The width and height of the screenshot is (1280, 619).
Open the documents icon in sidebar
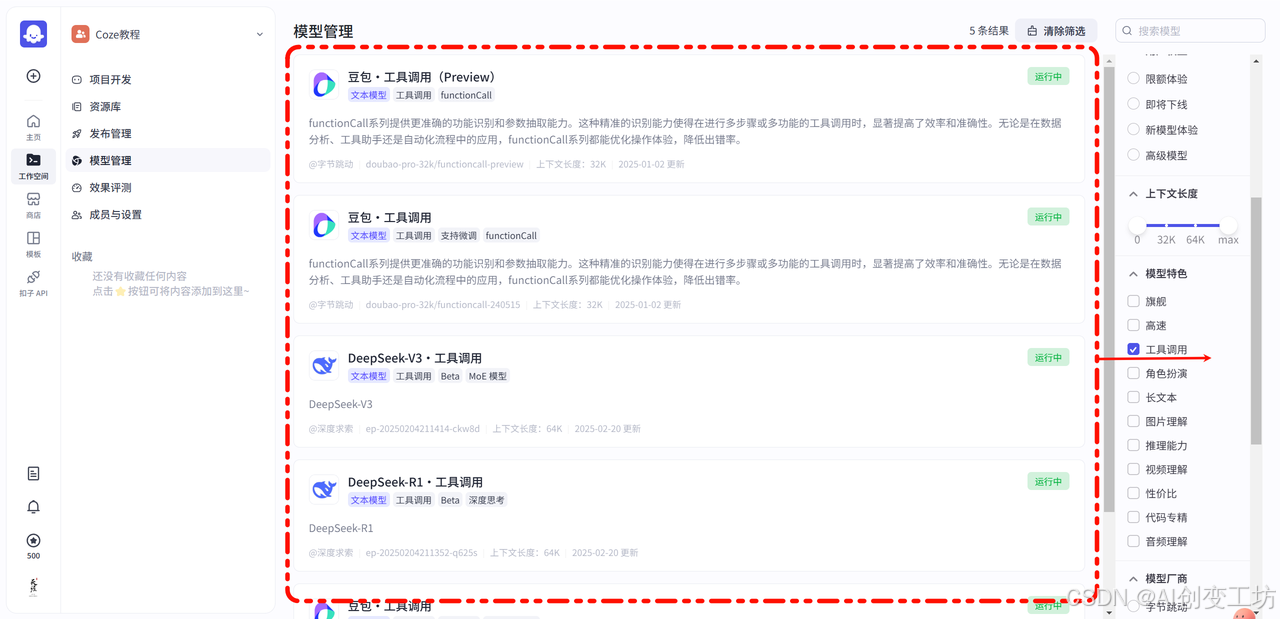pos(33,473)
